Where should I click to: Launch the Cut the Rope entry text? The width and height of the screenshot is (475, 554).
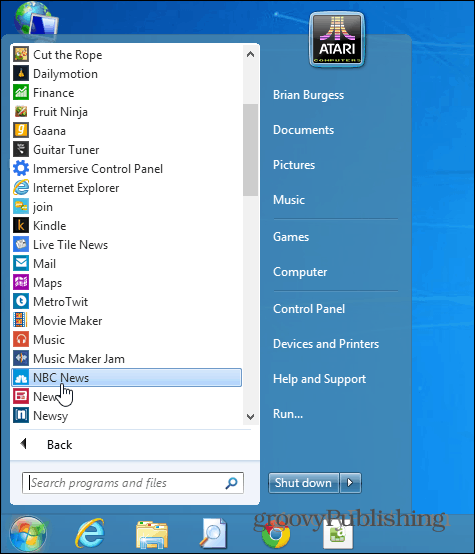click(68, 55)
